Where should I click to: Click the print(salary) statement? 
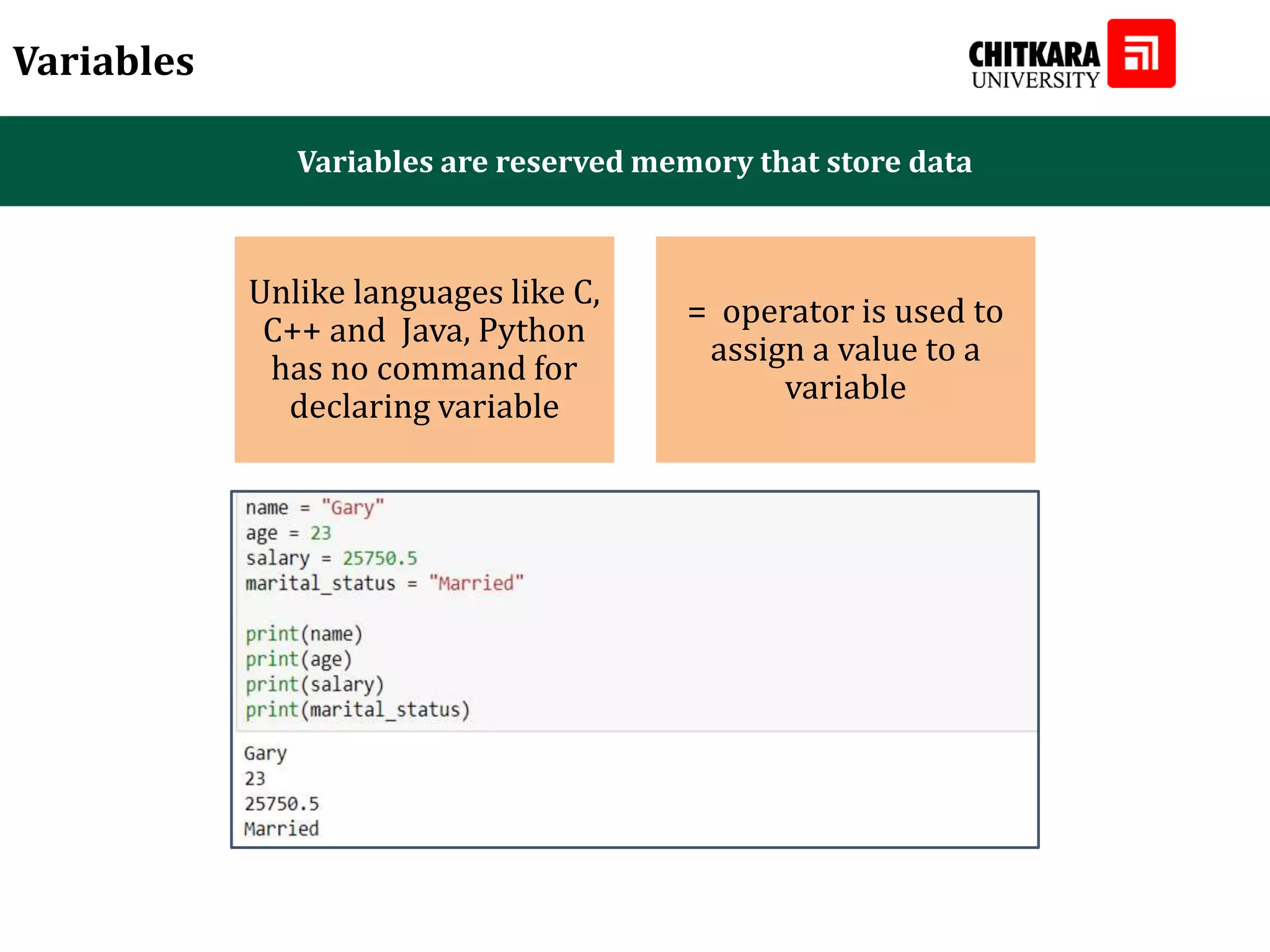click(314, 685)
